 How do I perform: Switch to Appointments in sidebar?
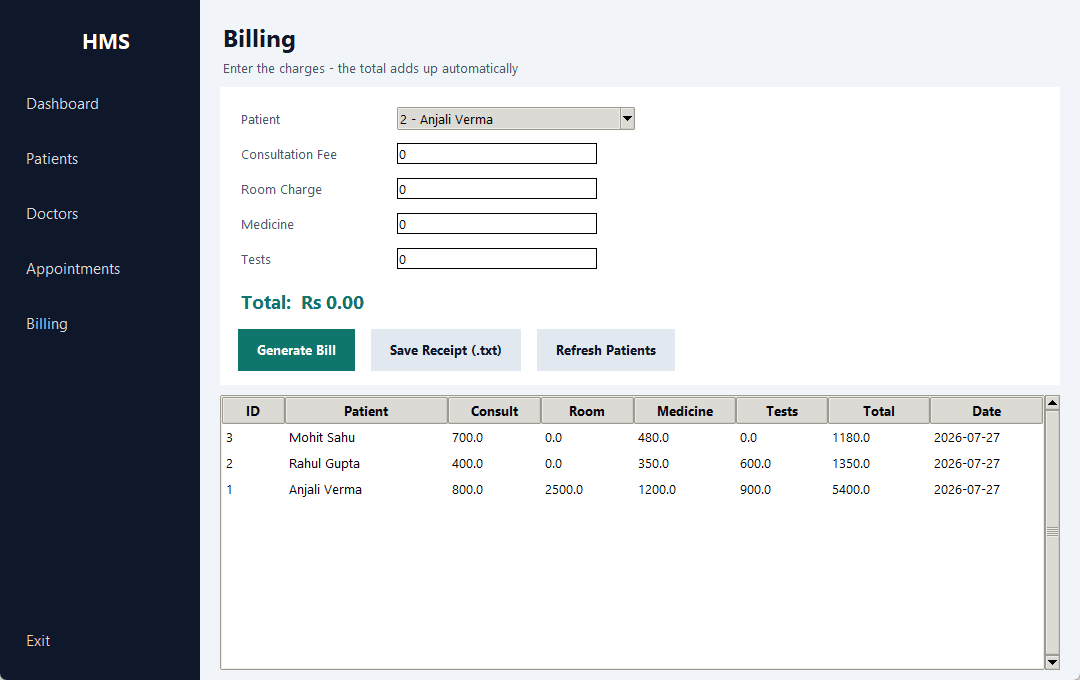click(x=73, y=269)
